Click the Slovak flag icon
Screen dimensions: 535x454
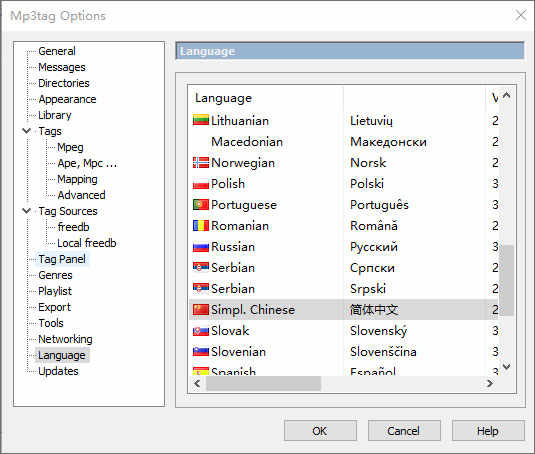pos(201,331)
